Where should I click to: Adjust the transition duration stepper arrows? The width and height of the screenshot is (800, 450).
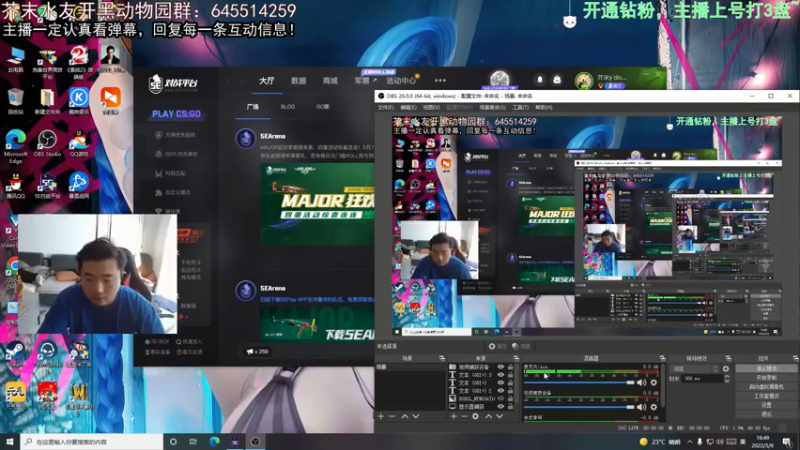tap(727, 379)
